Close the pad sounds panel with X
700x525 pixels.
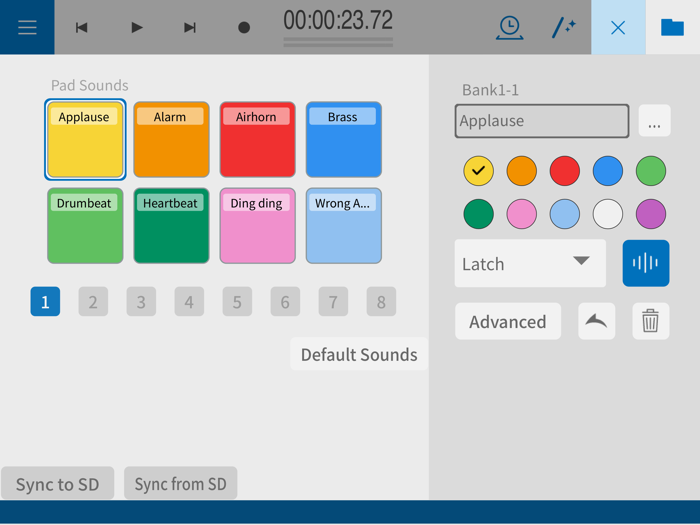tap(618, 27)
